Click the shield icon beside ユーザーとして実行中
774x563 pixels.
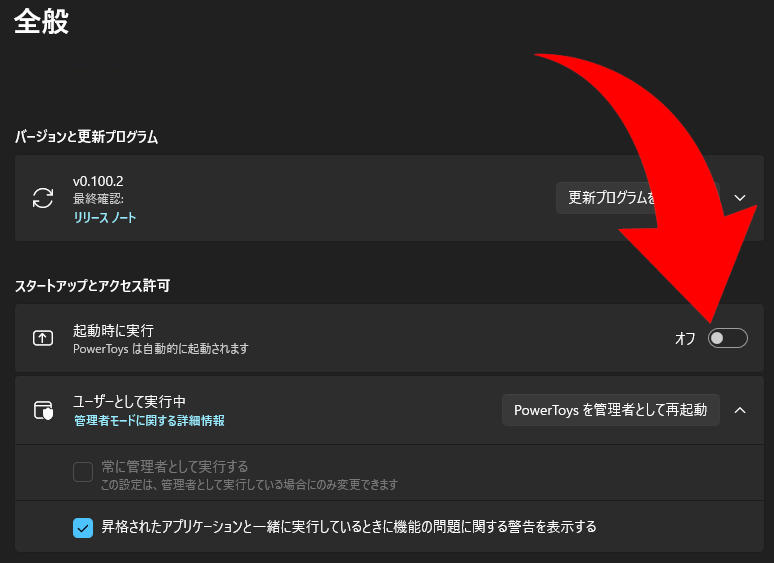click(x=43, y=410)
